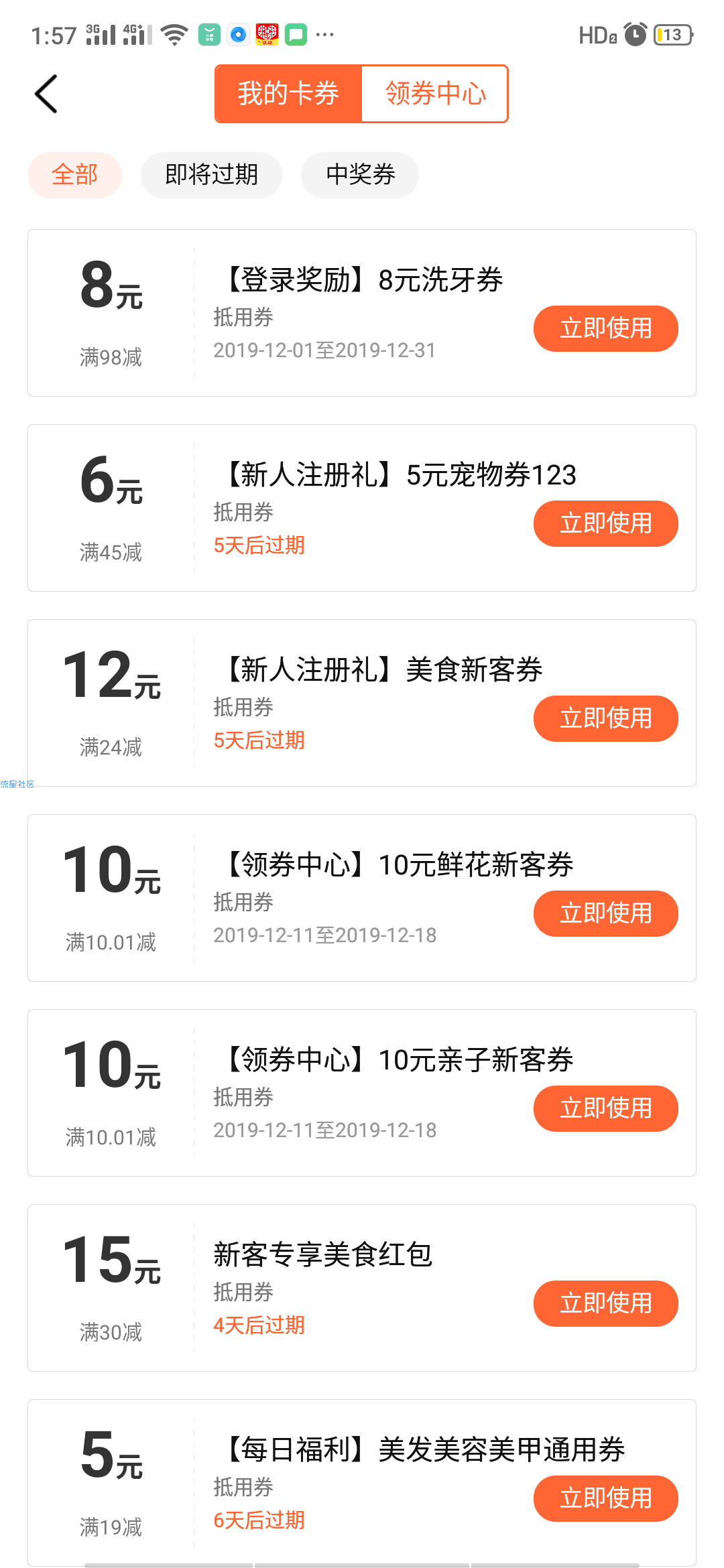Tap the green chat notification icon

click(296, 34)
